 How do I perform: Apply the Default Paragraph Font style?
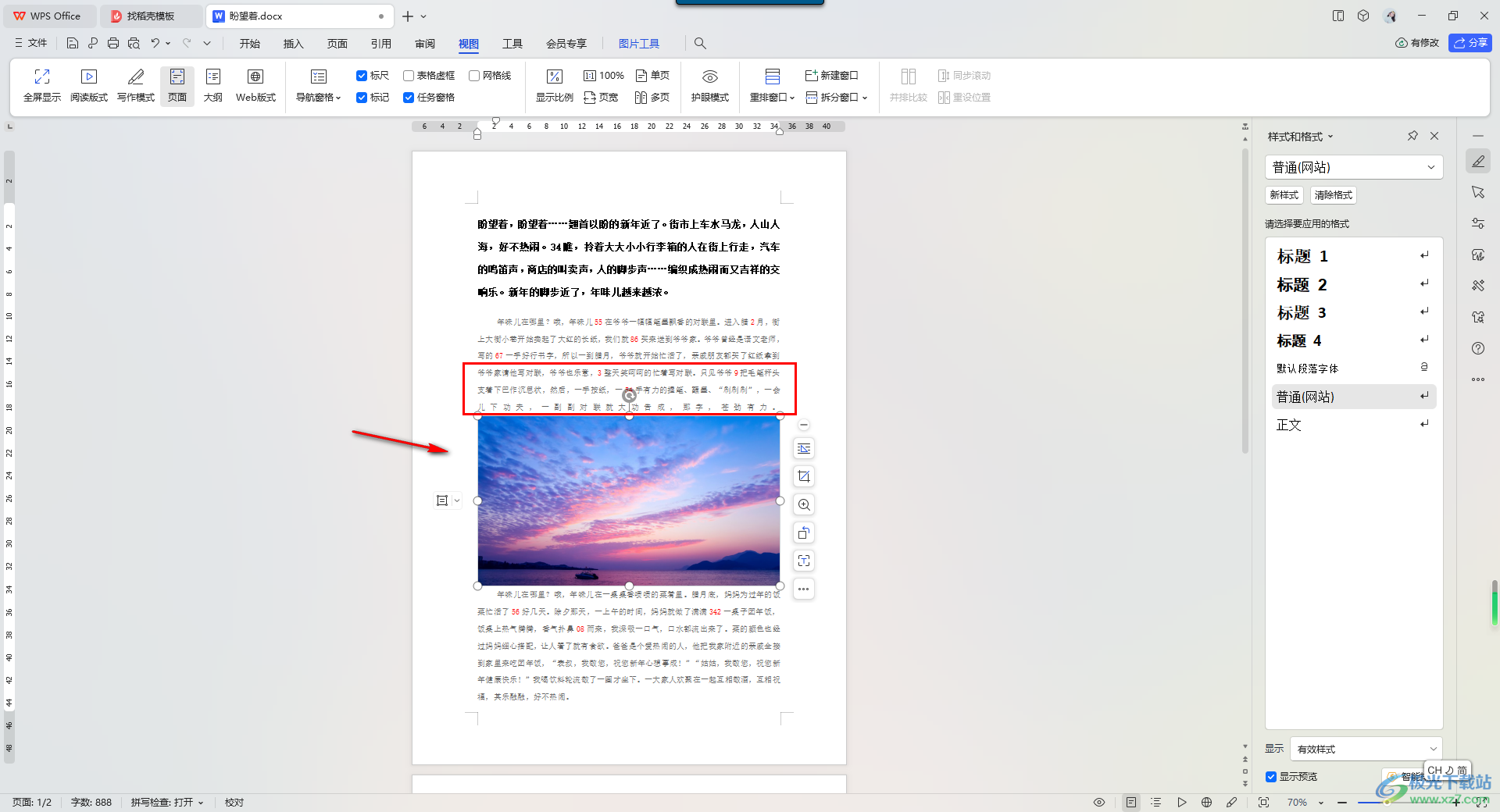(x=1354, y=369)
